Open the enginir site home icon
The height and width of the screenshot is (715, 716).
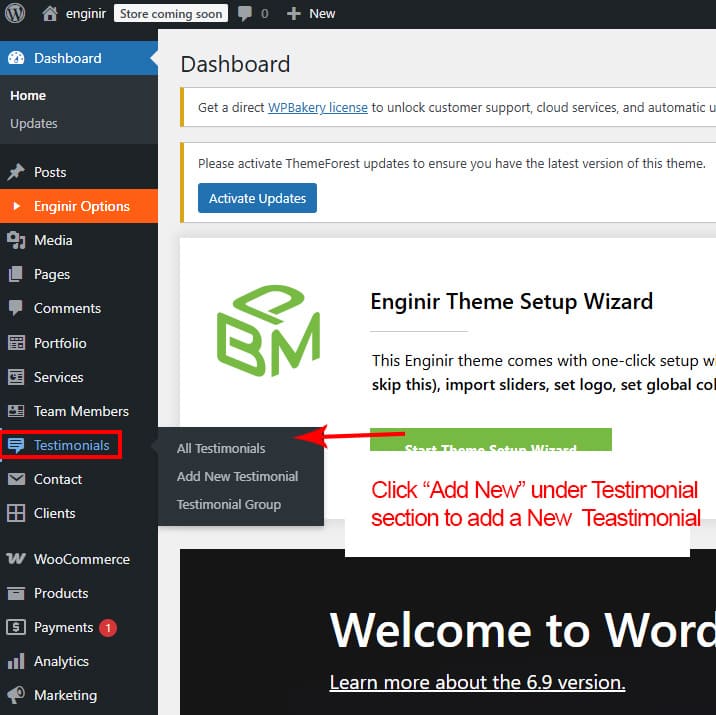(50, 13)
